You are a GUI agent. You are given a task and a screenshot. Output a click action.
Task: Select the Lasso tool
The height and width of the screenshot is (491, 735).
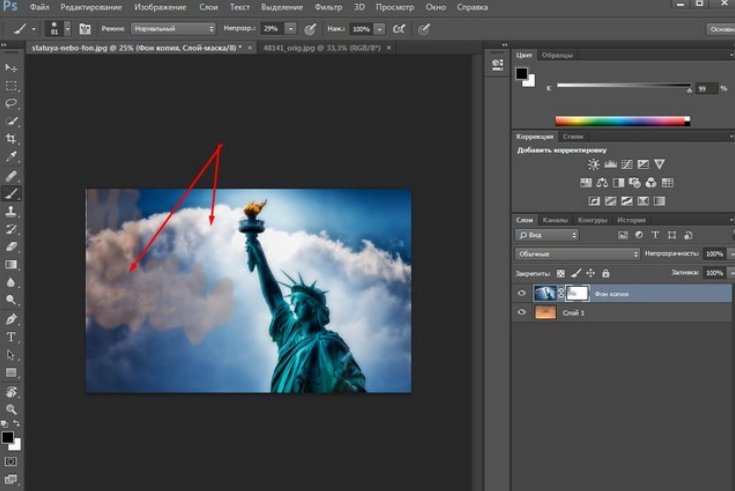[11, 103]
